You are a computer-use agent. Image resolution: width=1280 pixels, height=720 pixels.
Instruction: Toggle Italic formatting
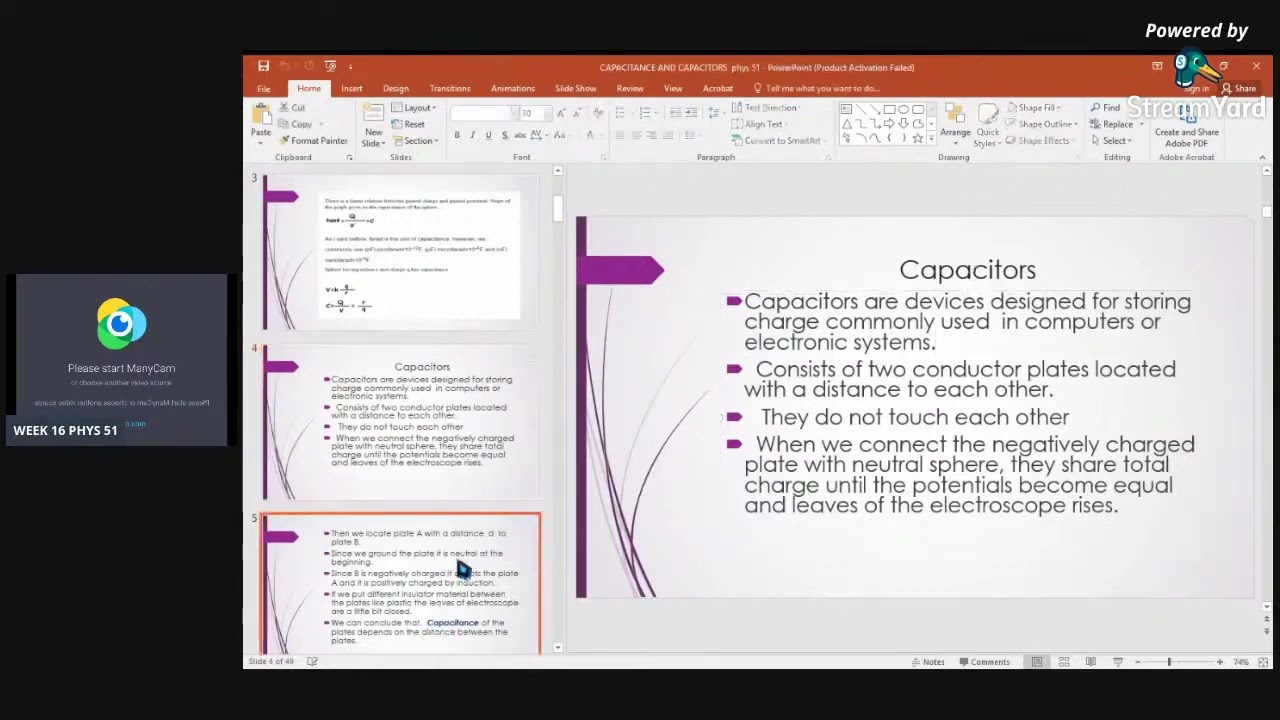click(473, 135)
